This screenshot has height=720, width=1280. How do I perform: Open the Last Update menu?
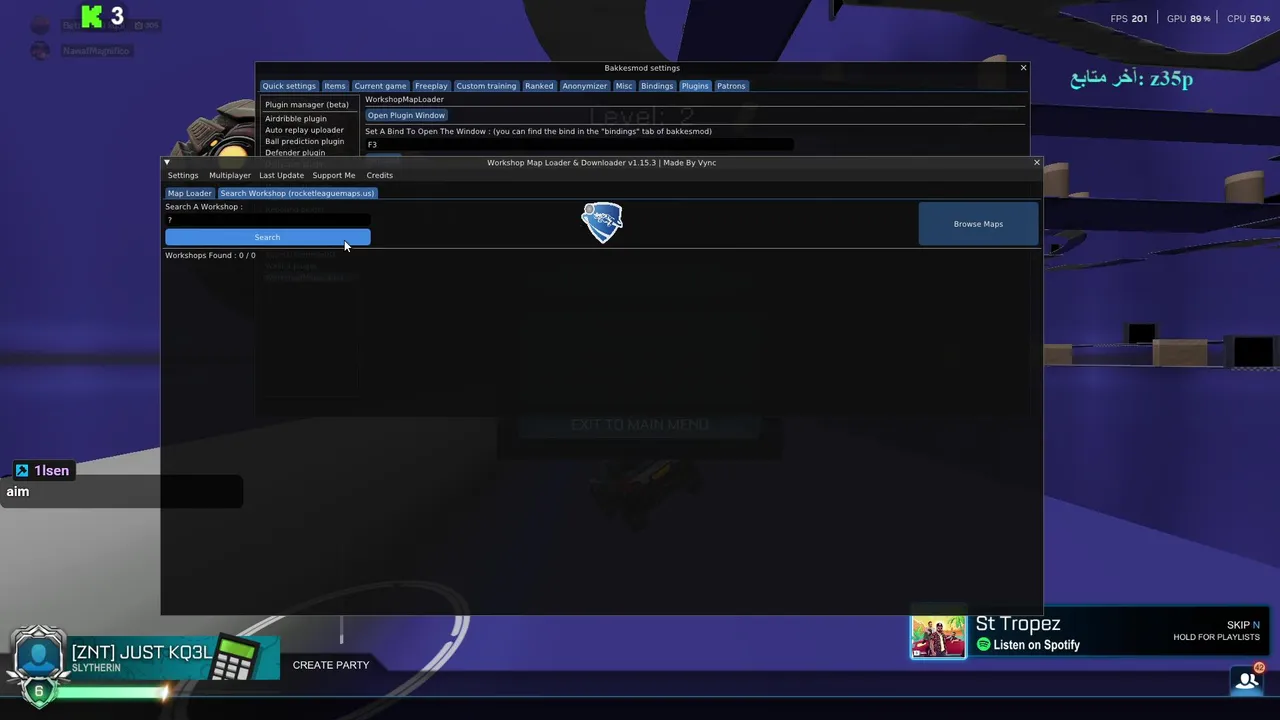pos(281,175)
